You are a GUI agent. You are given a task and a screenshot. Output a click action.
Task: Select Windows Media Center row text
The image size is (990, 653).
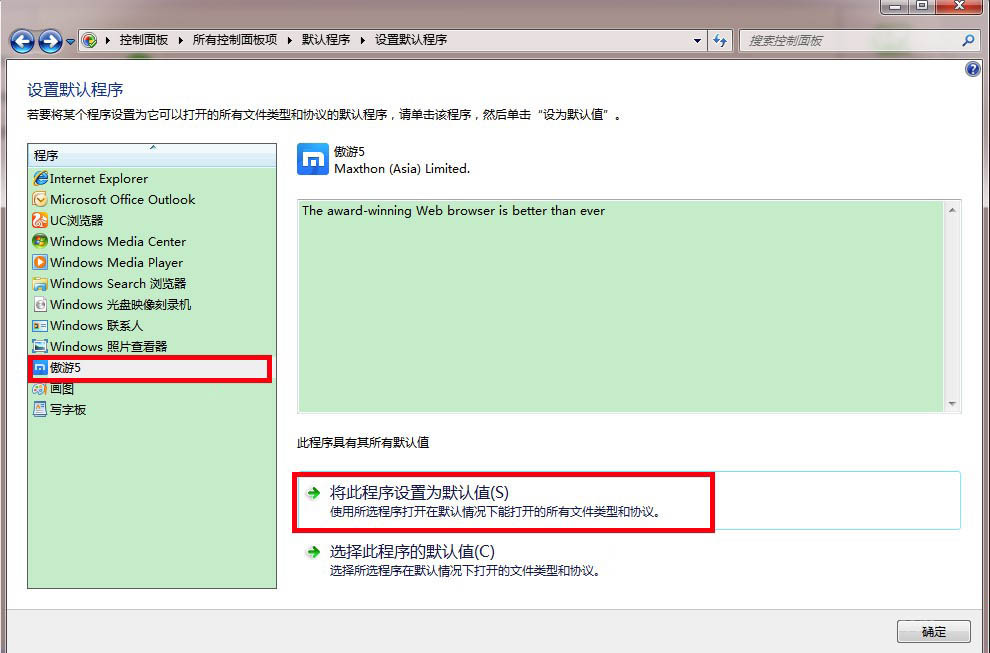click(x=118, y=241)
